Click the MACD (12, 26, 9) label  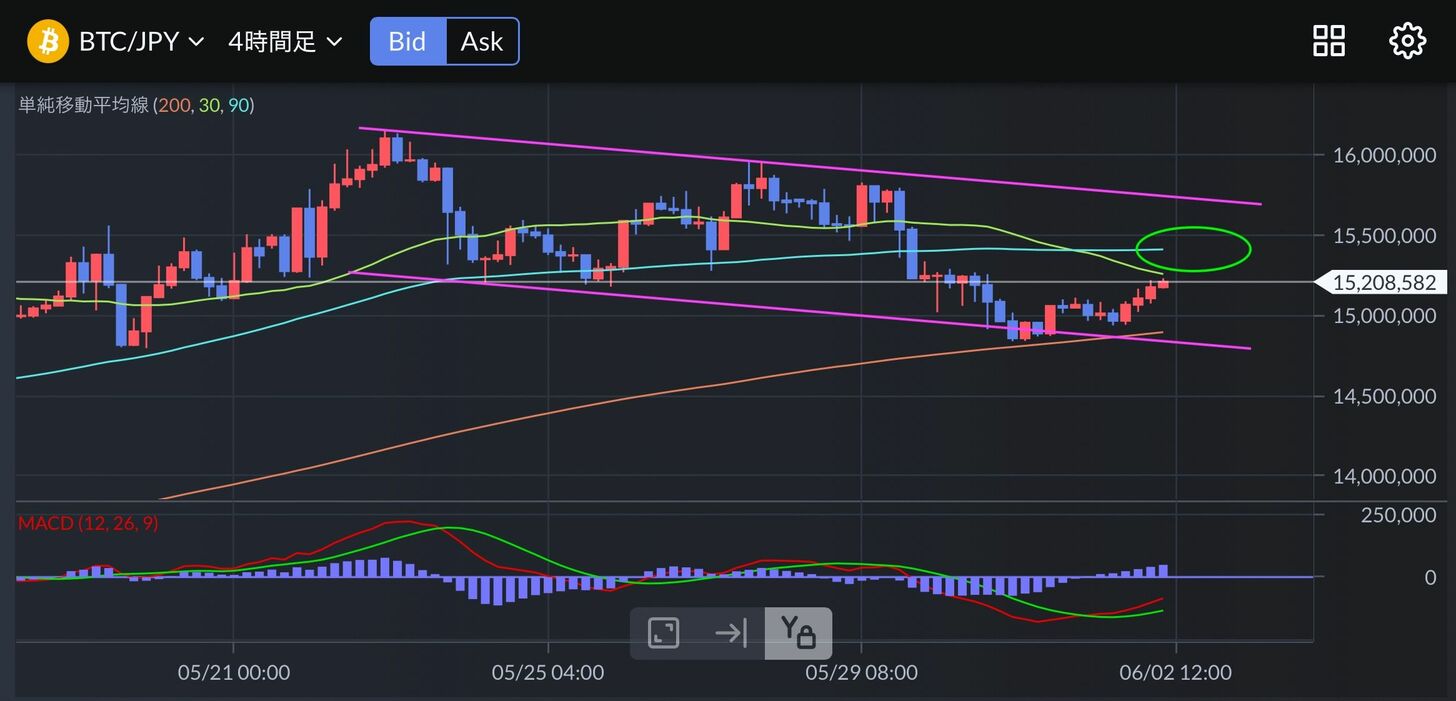pos(88,523)
